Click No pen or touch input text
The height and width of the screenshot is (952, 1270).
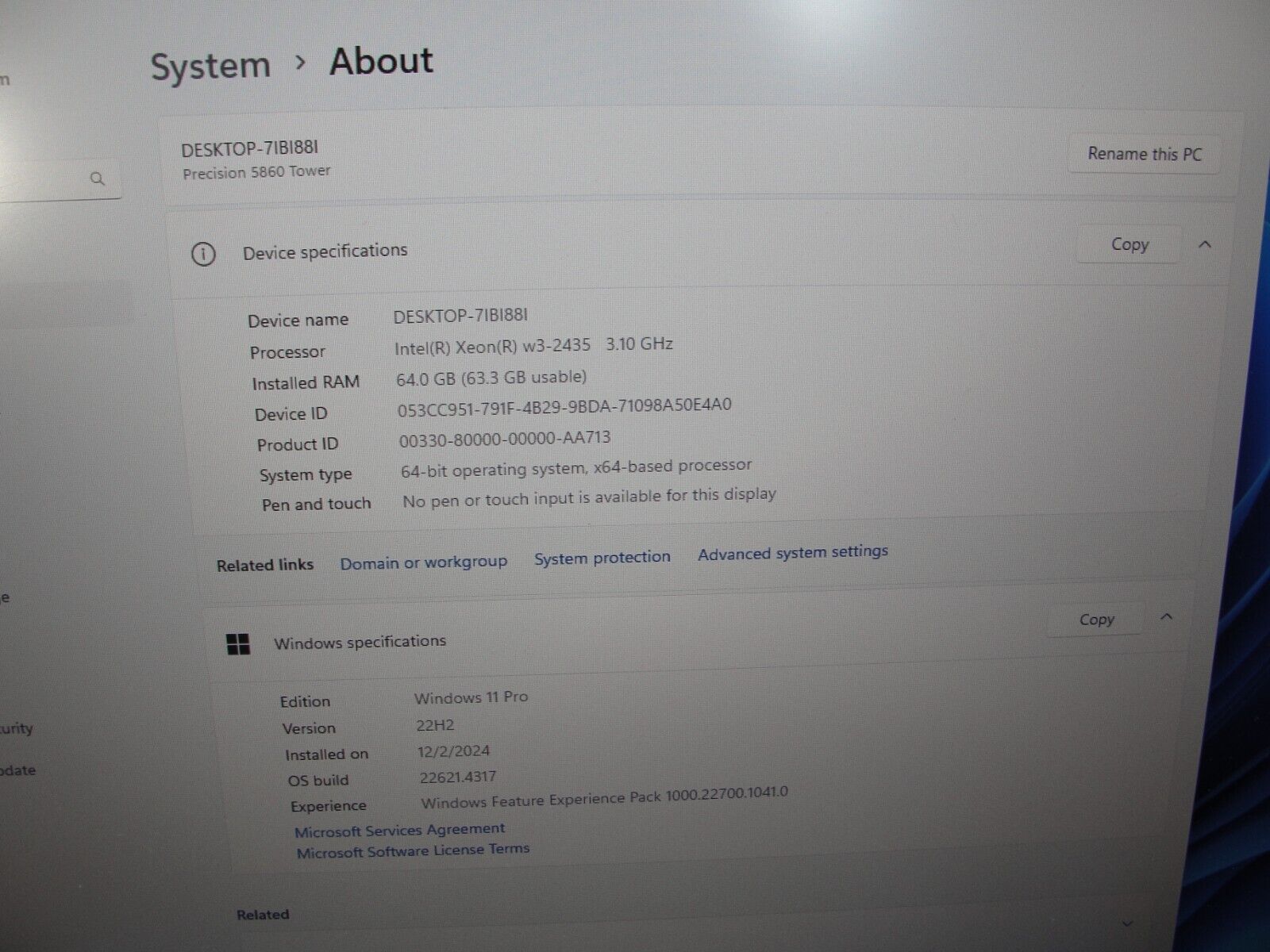pyautogui.click(x=589, y=498)
